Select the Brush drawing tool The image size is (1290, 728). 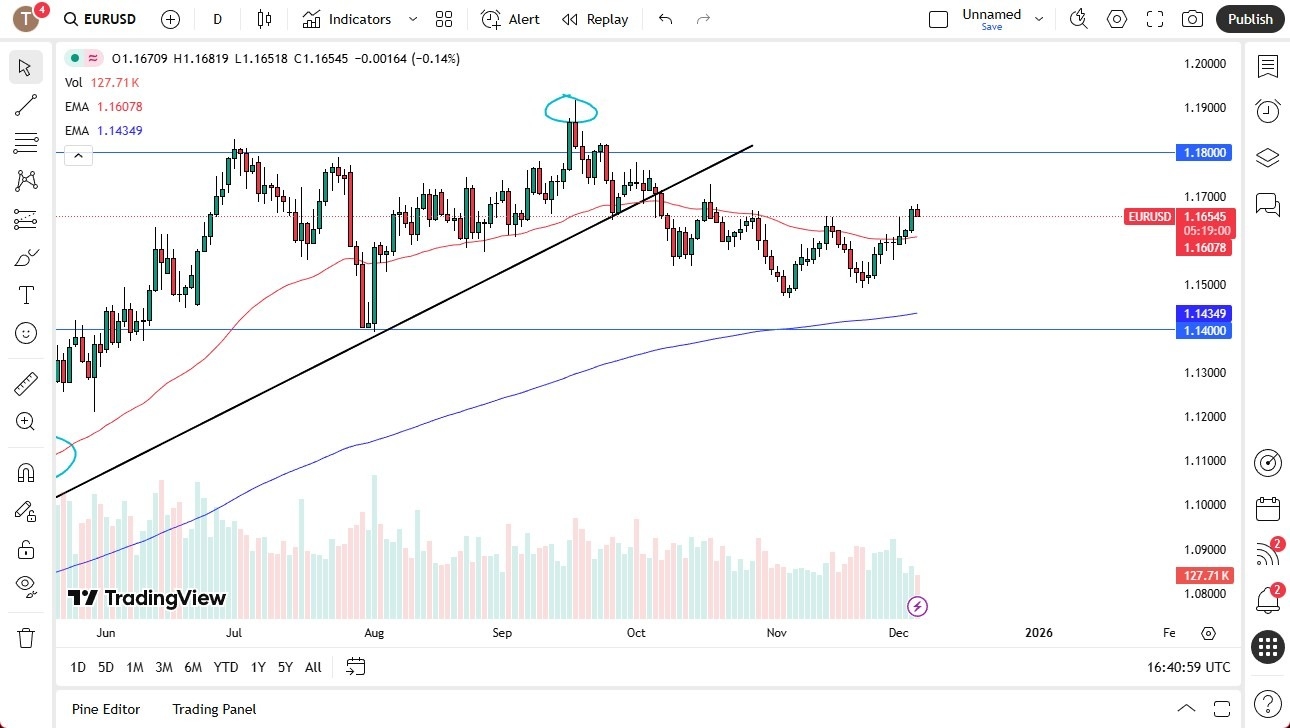(x=25, y=256)
